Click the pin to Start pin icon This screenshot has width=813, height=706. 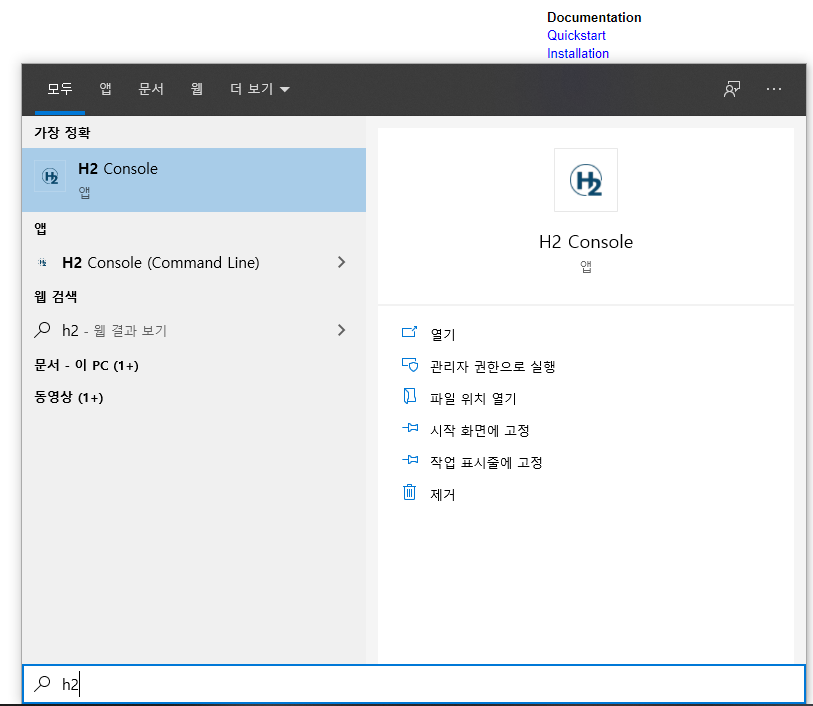[410, 428]
